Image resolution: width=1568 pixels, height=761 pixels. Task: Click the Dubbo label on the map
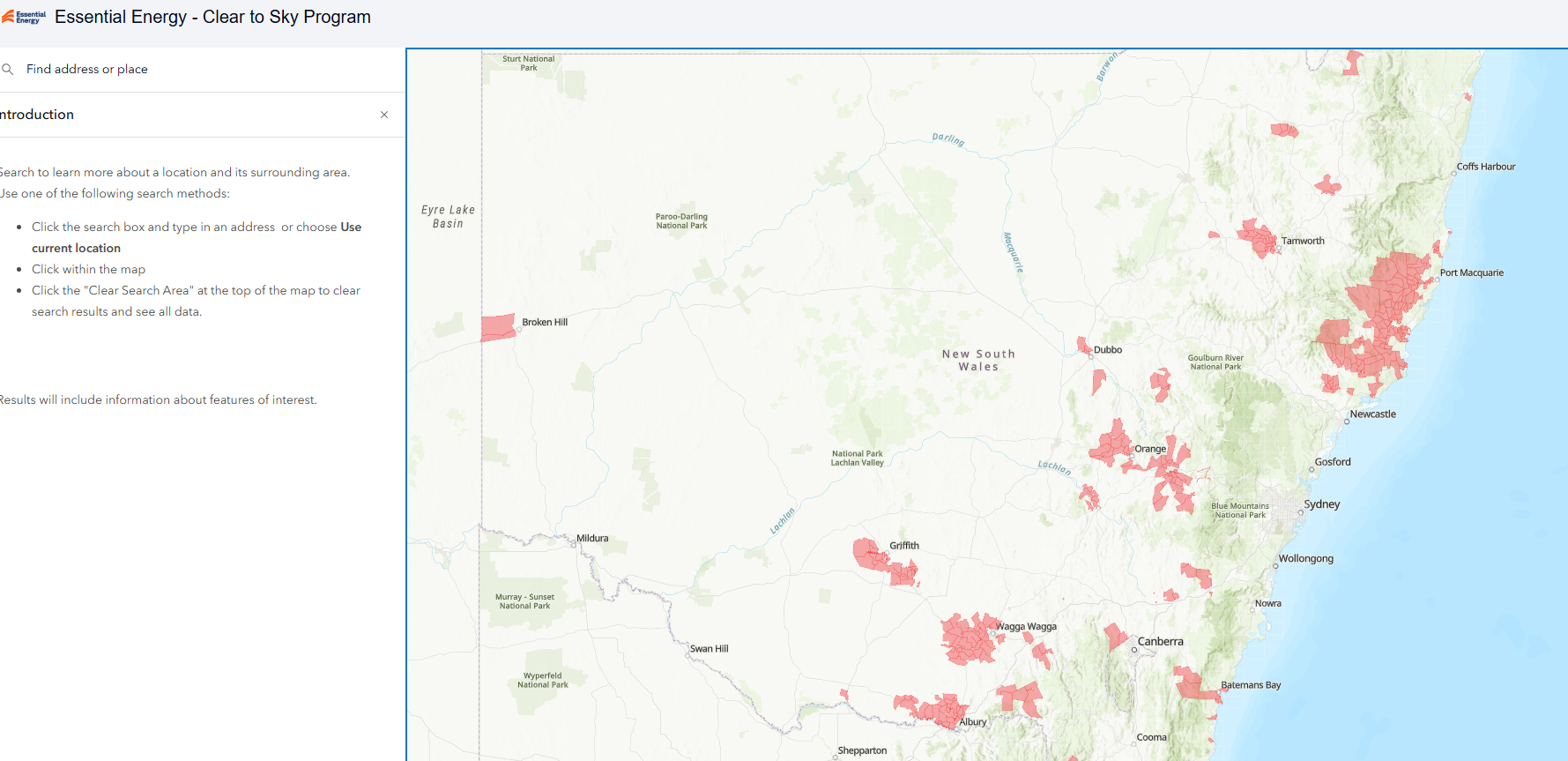(1108, 350)
